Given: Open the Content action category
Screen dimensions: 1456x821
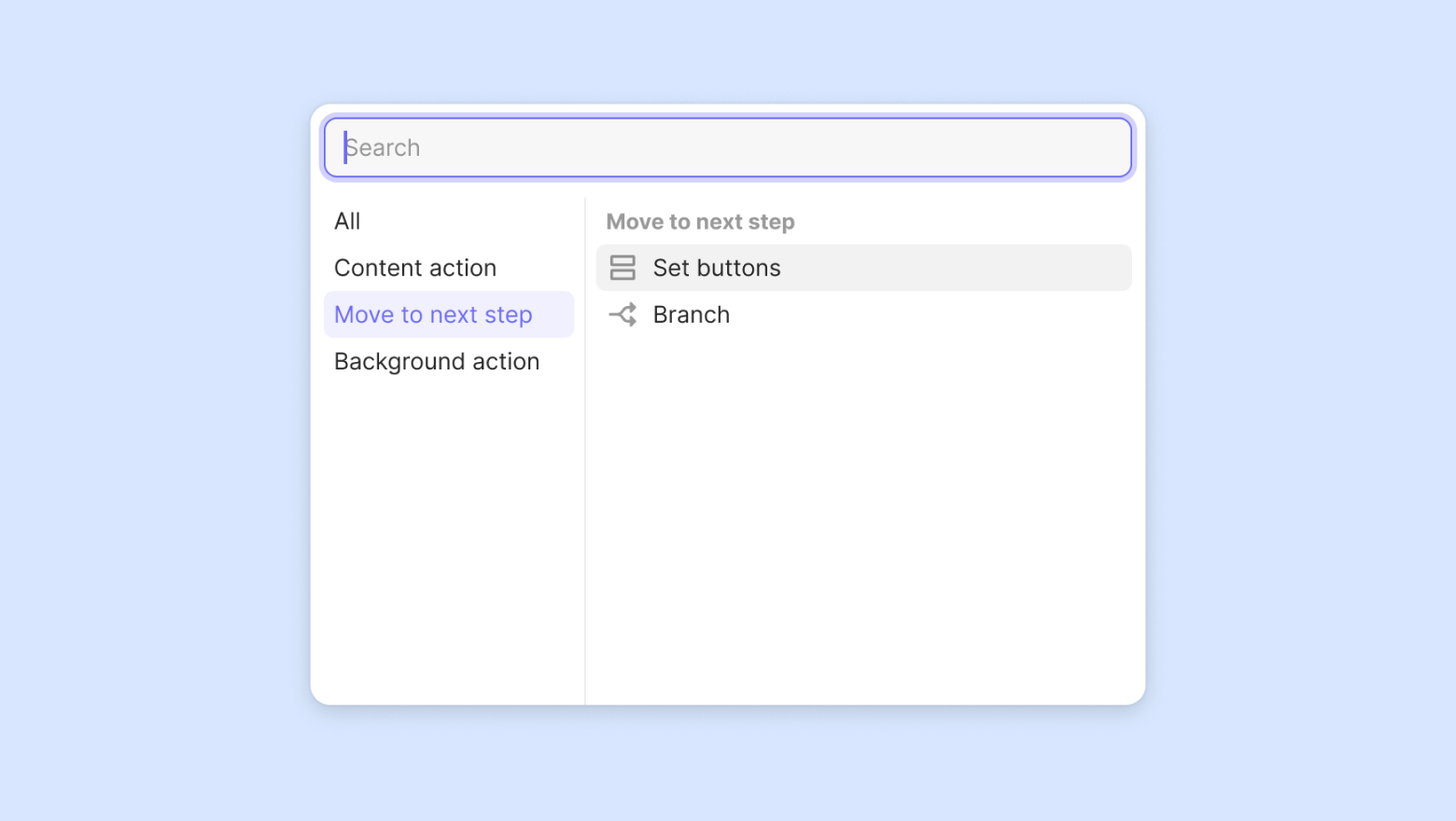Looking at the screenshot, I should (x=415, y=268).
